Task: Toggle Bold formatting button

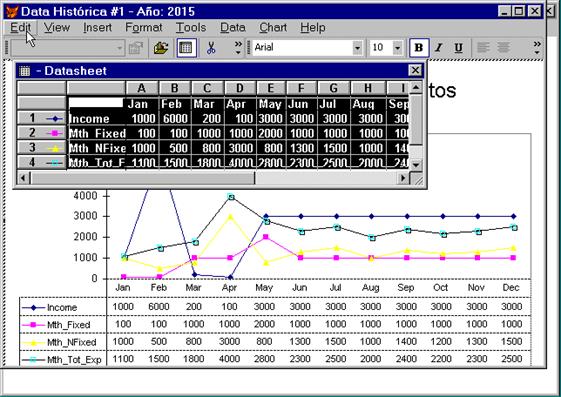Action: (x=419, y=48)
